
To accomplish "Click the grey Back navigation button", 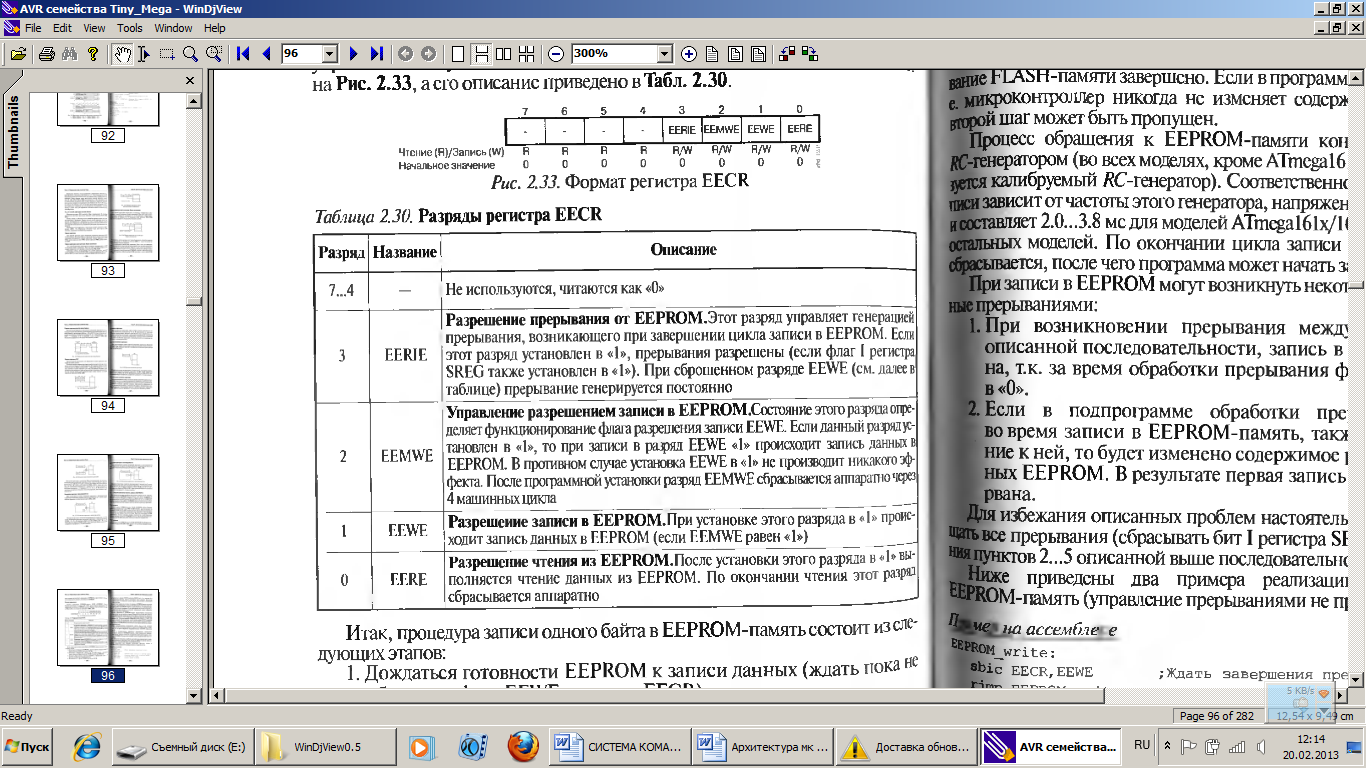I will pyautogui.click(x=405, y=54).
